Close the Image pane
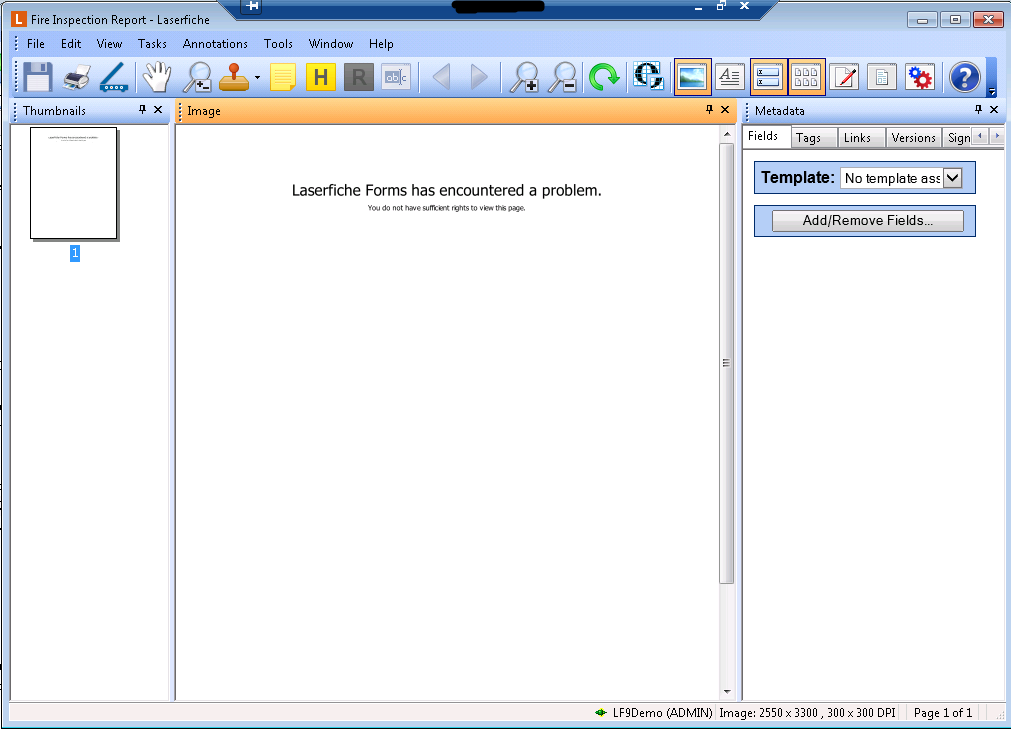 (x=725, y=110)
